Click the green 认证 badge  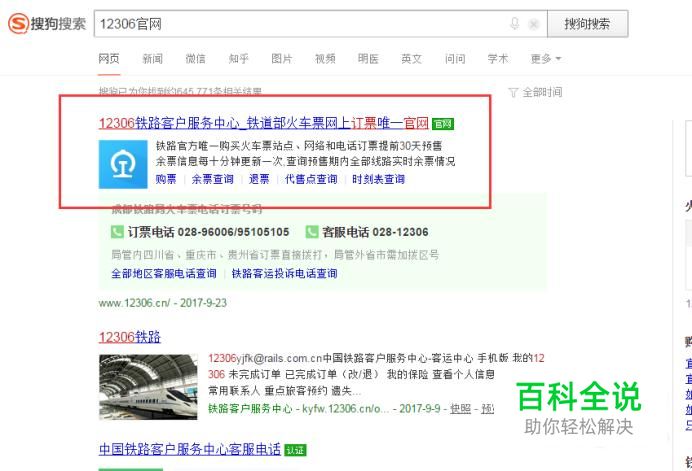pos(295,450)
